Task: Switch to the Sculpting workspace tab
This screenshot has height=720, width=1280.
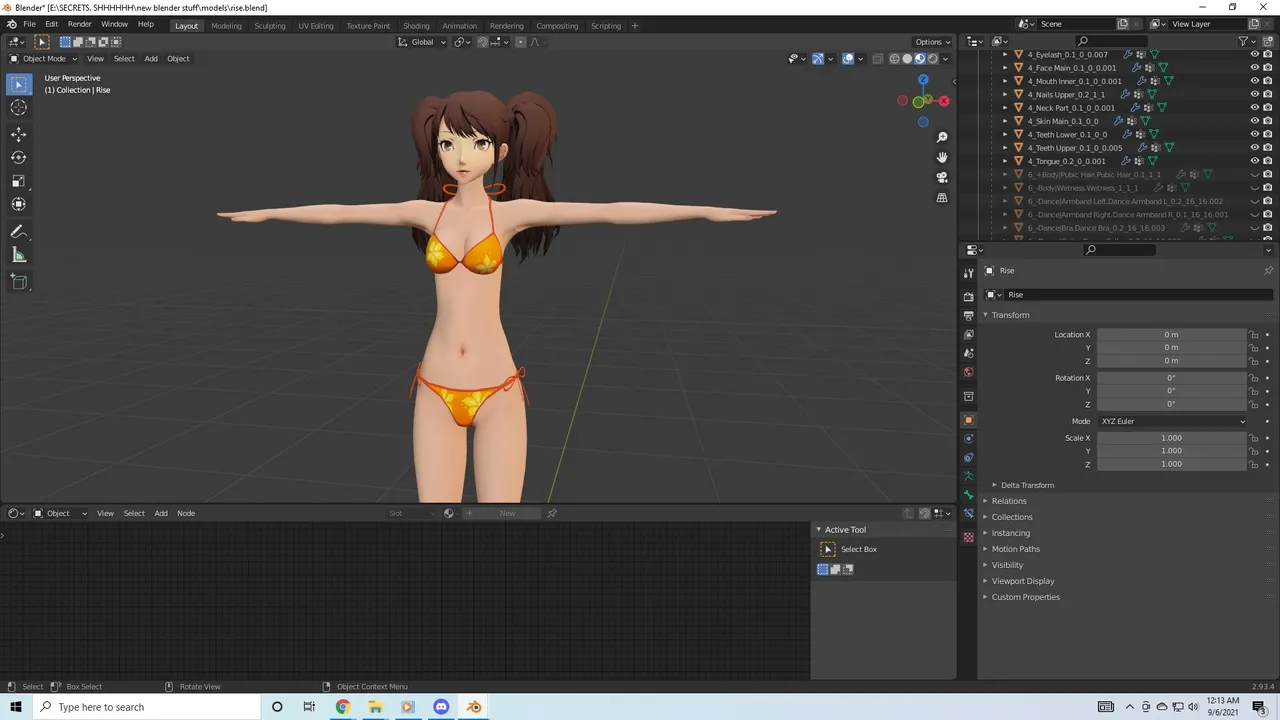Action: (270, 26)
